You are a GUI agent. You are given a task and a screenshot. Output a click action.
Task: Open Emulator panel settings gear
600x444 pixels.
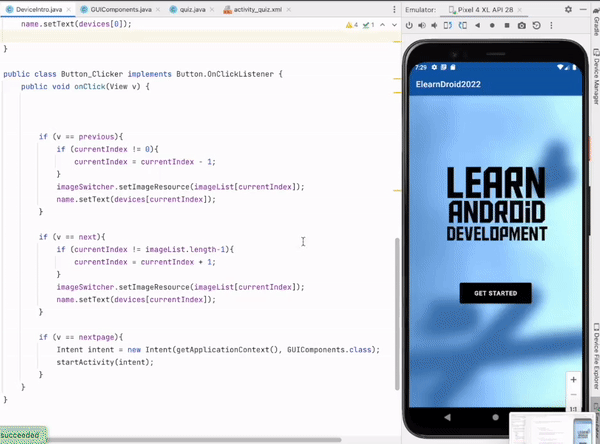click(568, 10)
